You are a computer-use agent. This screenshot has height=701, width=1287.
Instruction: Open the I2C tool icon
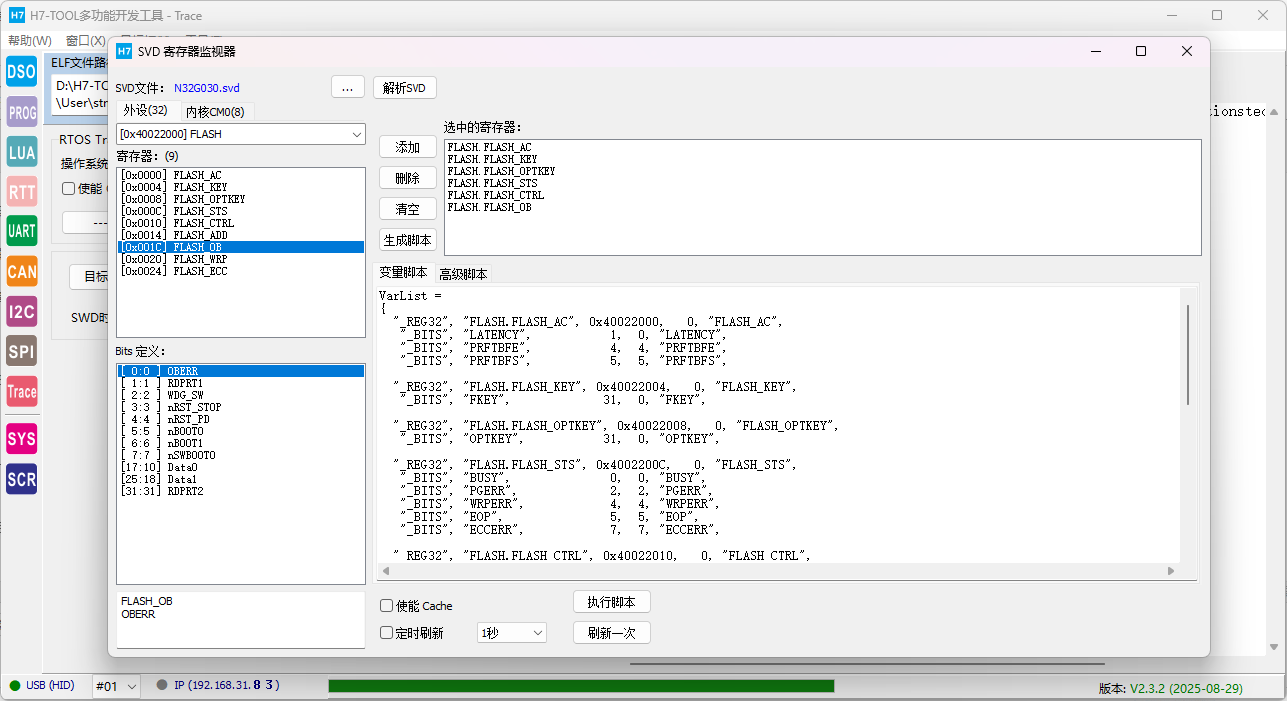21,312
